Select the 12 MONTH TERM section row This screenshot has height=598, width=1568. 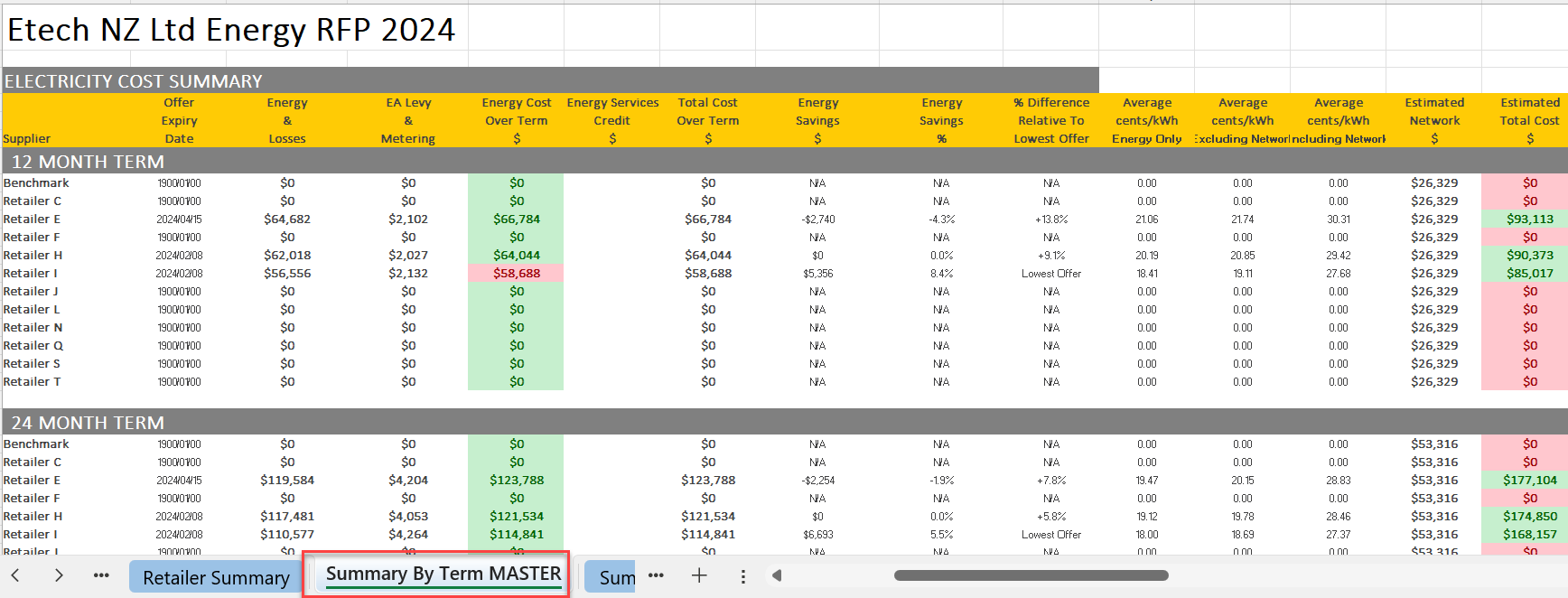point(88,162)
